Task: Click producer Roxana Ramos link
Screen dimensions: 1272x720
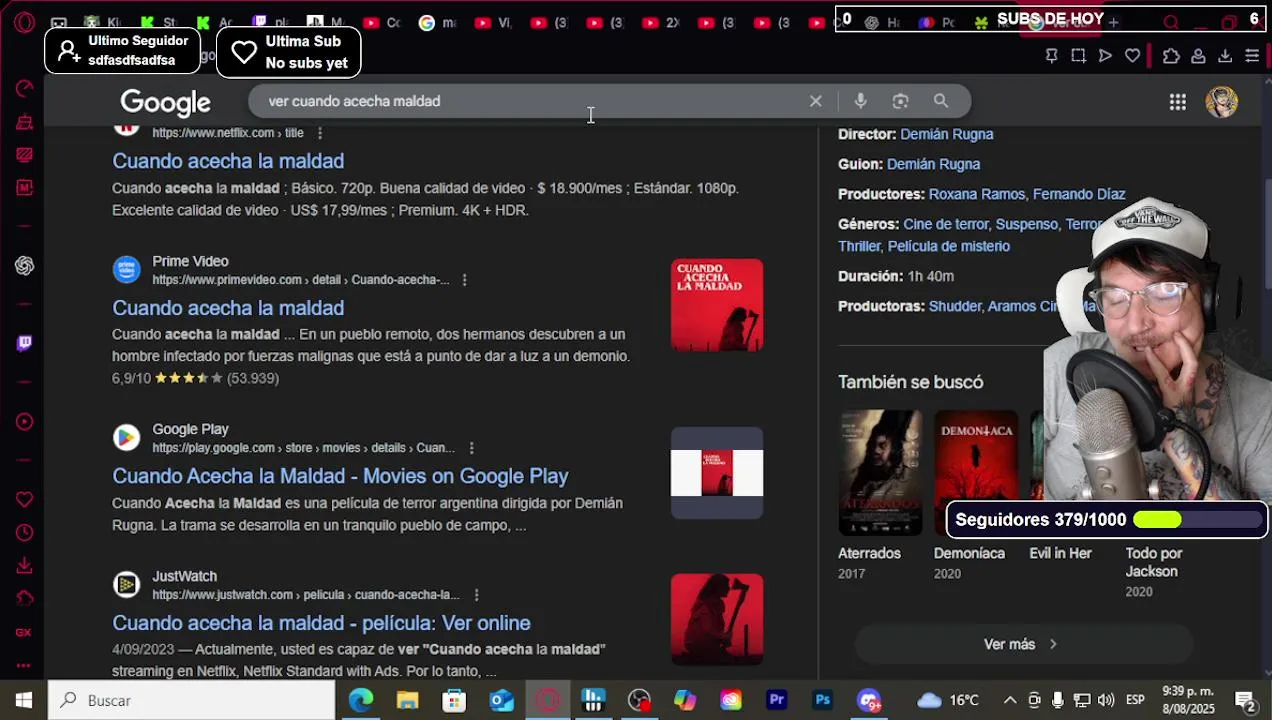Action: (976, 194)
